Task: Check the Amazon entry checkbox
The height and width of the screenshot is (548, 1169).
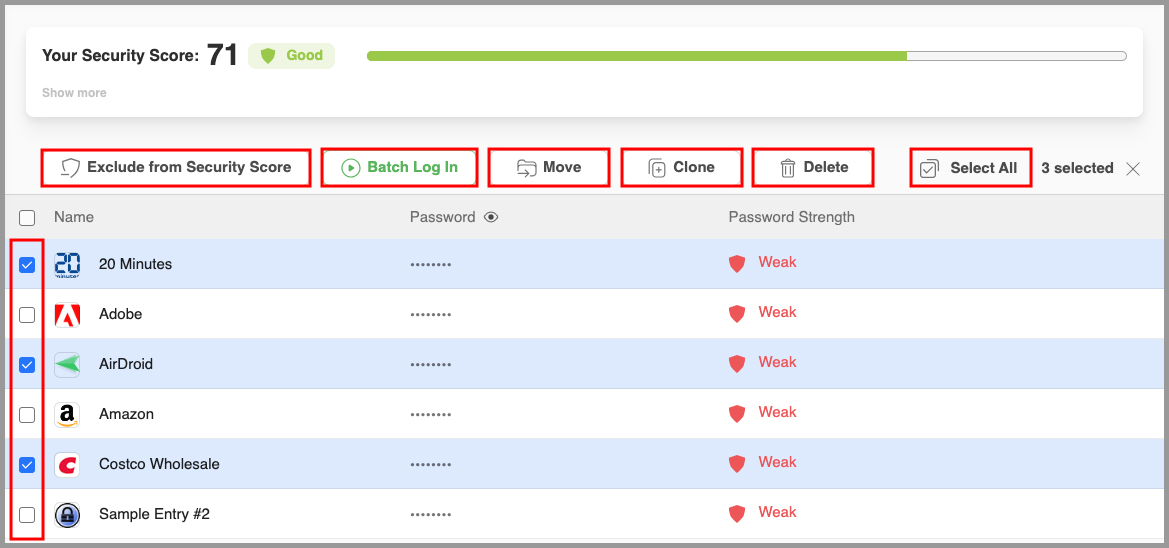Action: (27, 415)
